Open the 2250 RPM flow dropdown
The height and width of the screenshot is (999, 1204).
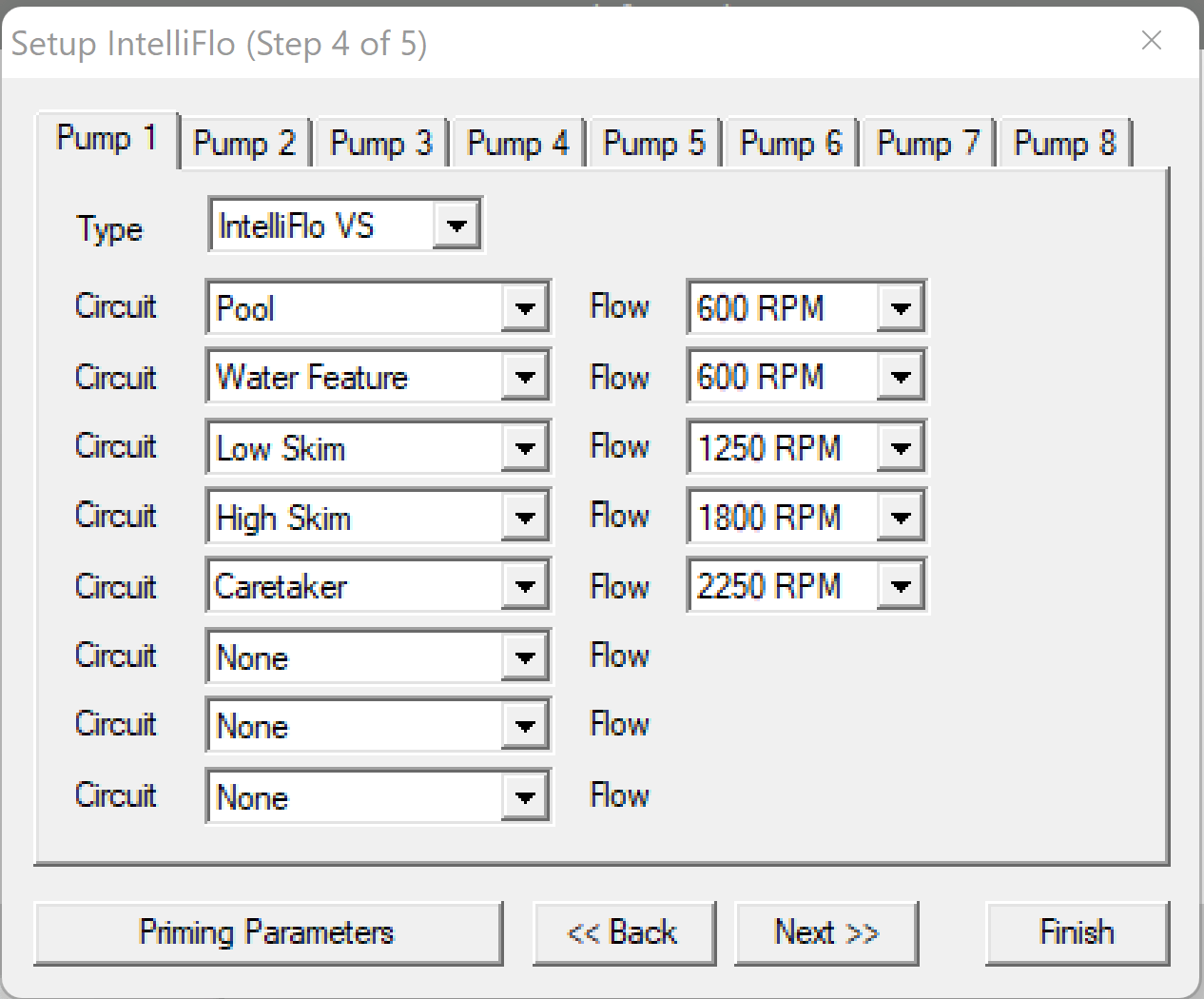pos(806,586)
